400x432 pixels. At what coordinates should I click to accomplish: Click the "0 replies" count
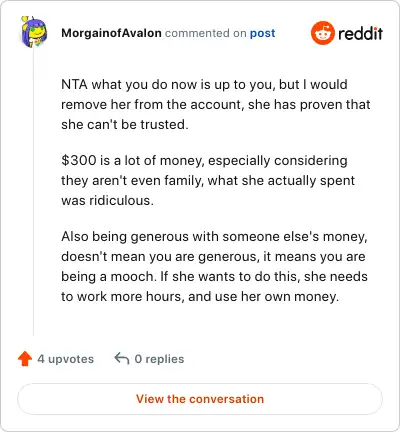(x=159, y=359)
